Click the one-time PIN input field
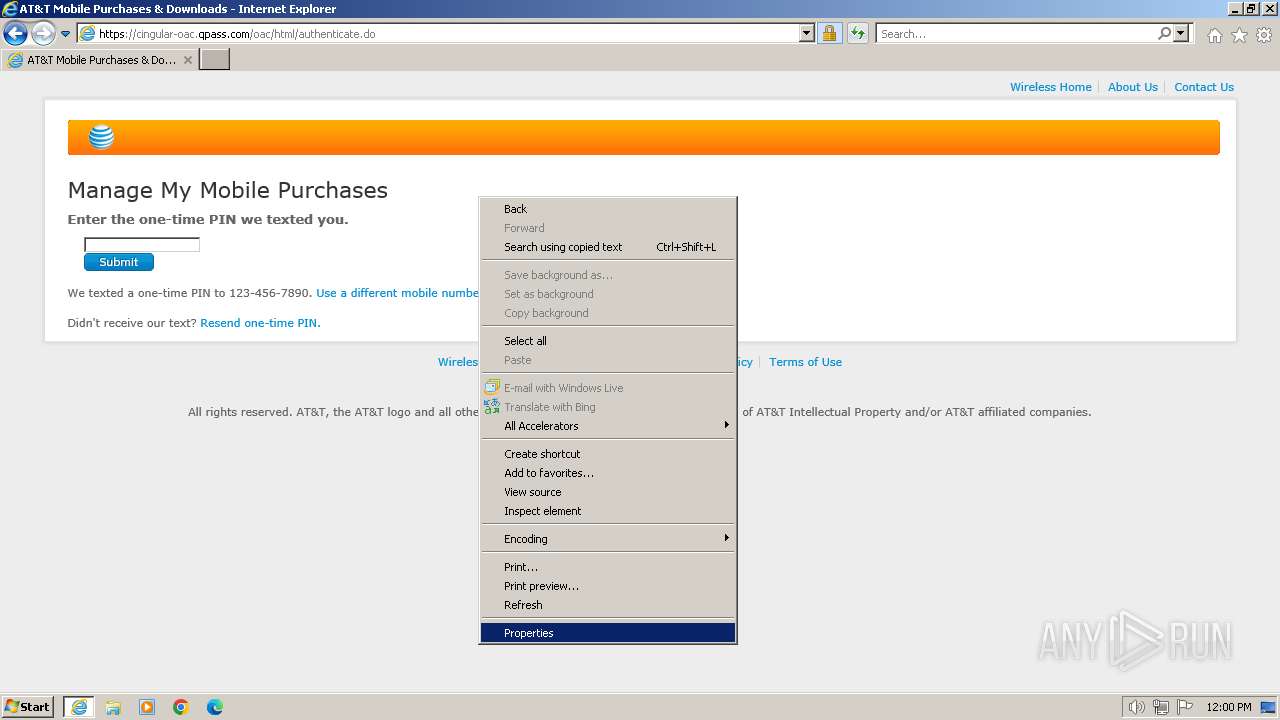 click(142, 244)
